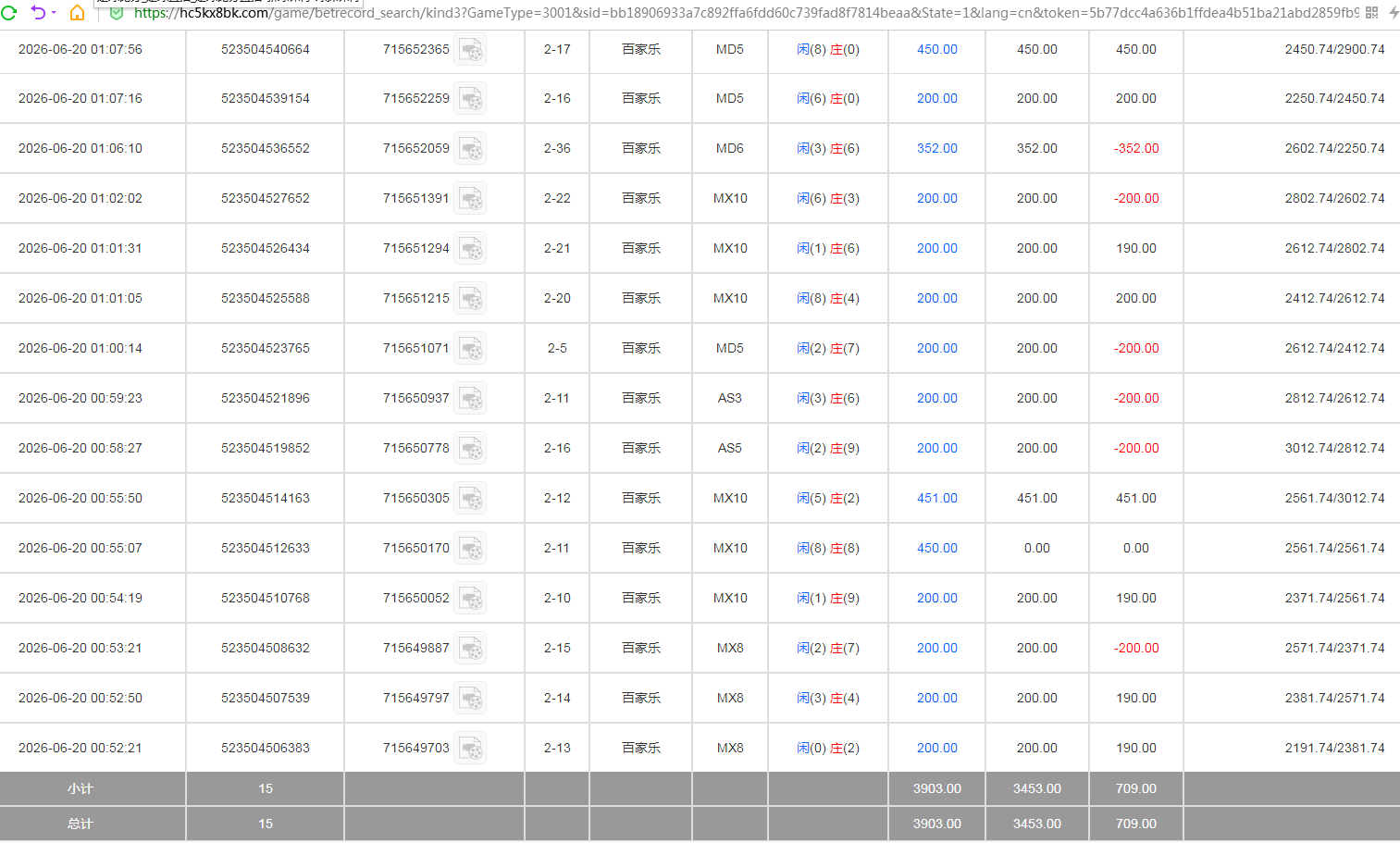Viewport: 1400px width, 843px height.
Task: Open replay video icon for game 715650778
Action: (471, 448)
